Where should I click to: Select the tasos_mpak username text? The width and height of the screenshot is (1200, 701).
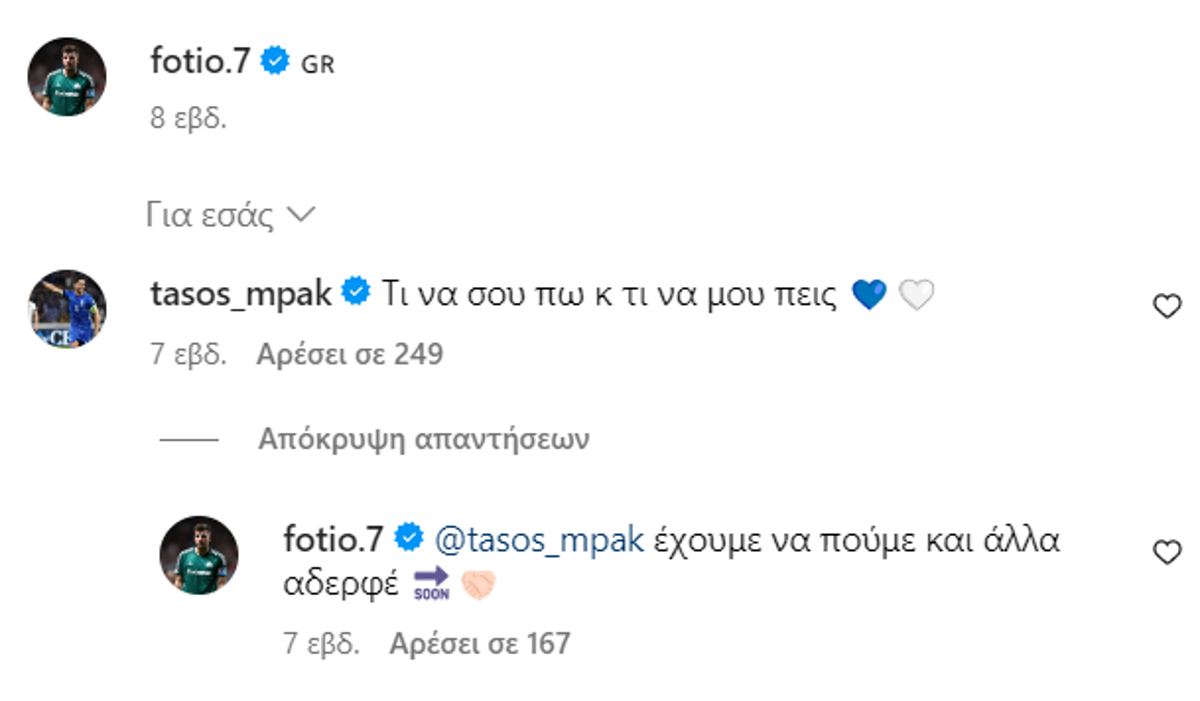(240, 291)
